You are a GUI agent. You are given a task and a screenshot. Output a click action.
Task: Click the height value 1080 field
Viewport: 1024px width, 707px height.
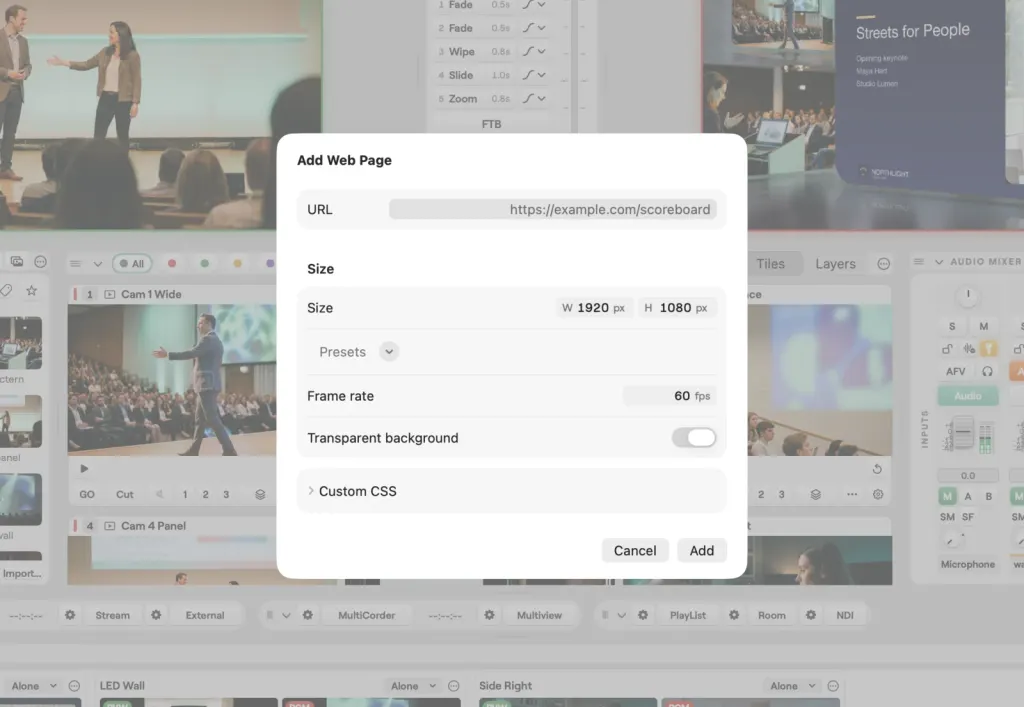click(x=677, y=307)
